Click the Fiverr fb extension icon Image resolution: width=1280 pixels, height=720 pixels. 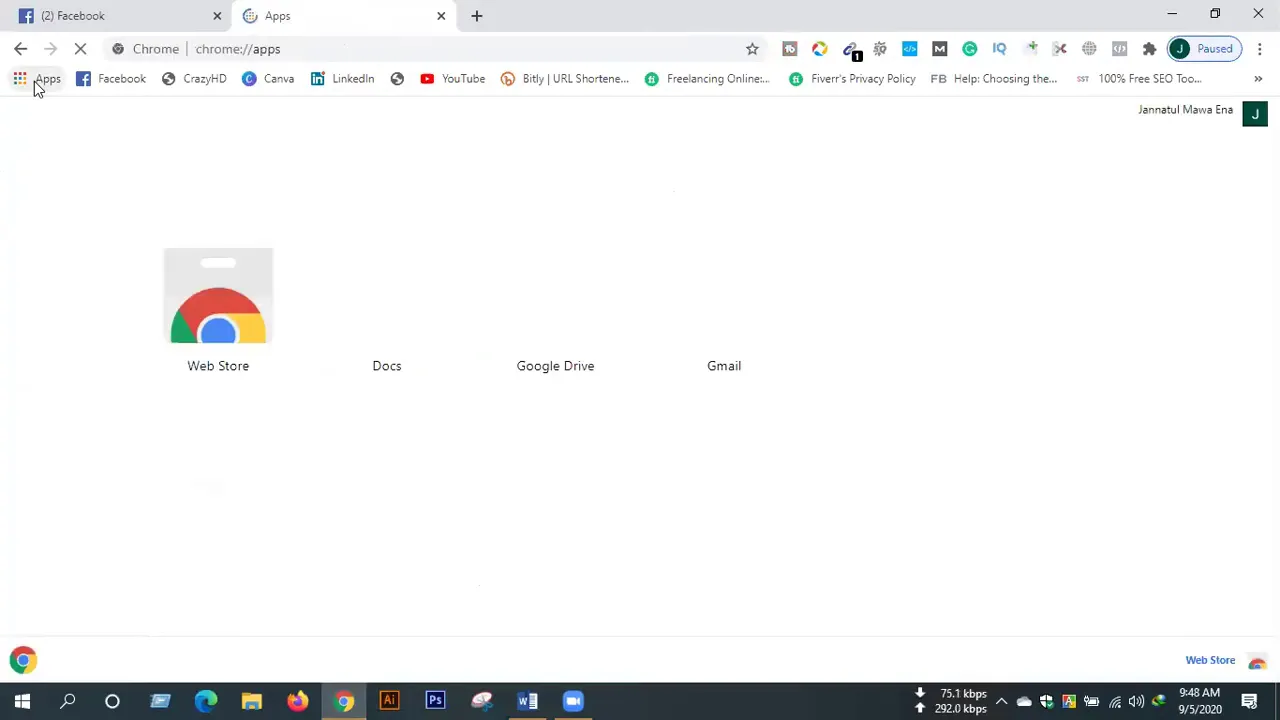790,49
